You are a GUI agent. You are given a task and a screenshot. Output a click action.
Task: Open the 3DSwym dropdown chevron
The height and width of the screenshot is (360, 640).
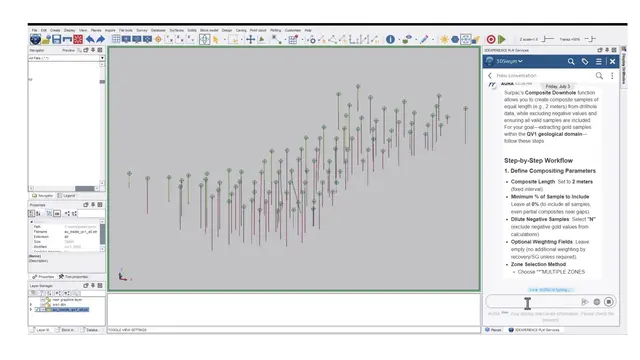pyautogui.click(x=520, y=61)
